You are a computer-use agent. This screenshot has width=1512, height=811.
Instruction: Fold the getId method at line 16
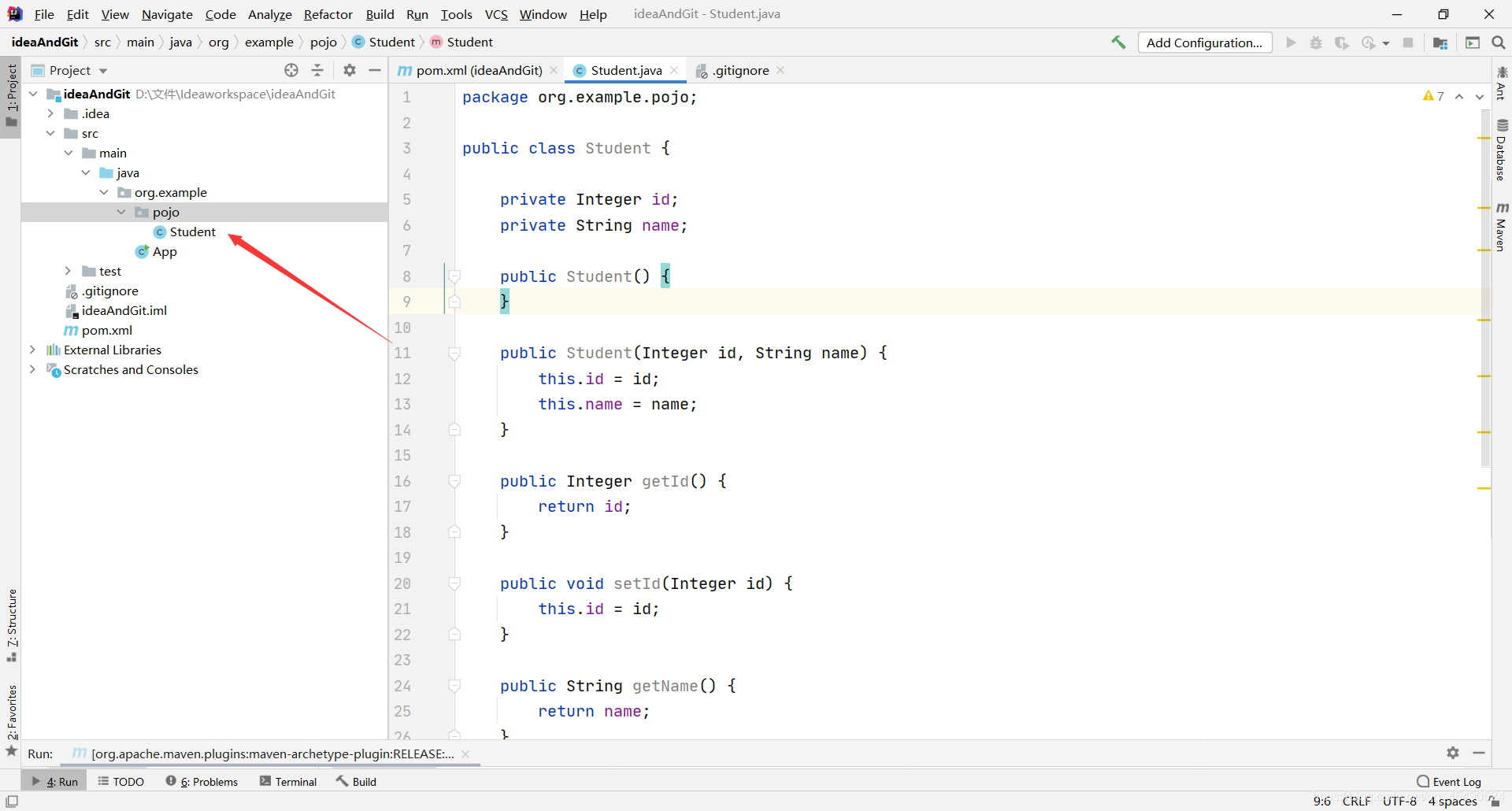(x=454, y=480)
